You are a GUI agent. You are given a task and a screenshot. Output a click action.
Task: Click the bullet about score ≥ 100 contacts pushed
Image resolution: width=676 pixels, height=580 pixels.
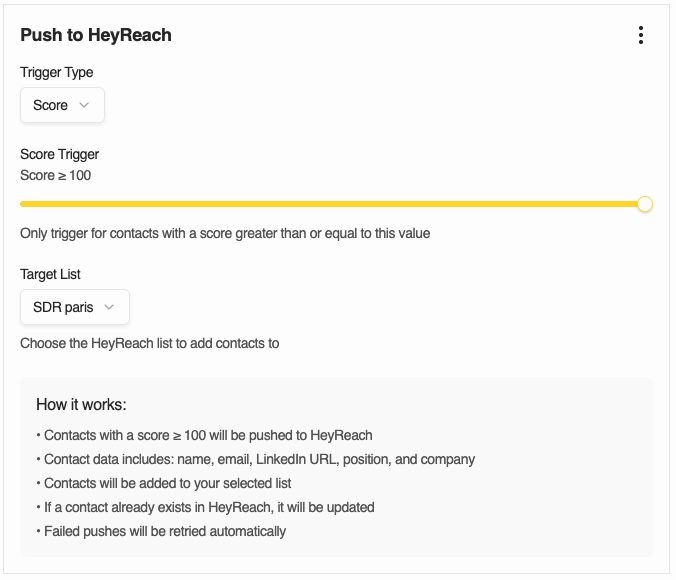(204, 435)
